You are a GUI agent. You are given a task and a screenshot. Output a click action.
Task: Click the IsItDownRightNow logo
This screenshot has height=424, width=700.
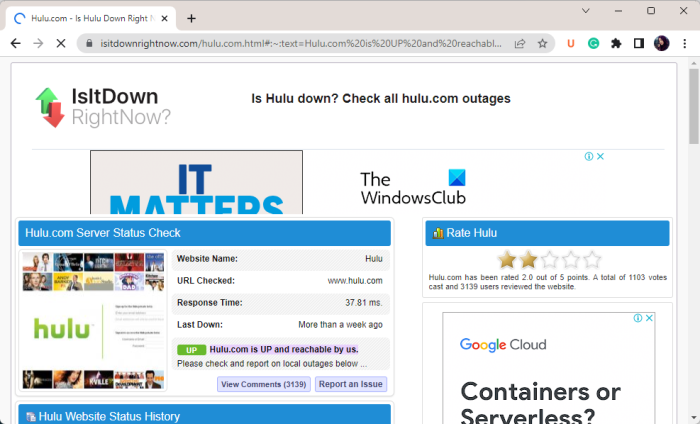[x=103, y=107]
